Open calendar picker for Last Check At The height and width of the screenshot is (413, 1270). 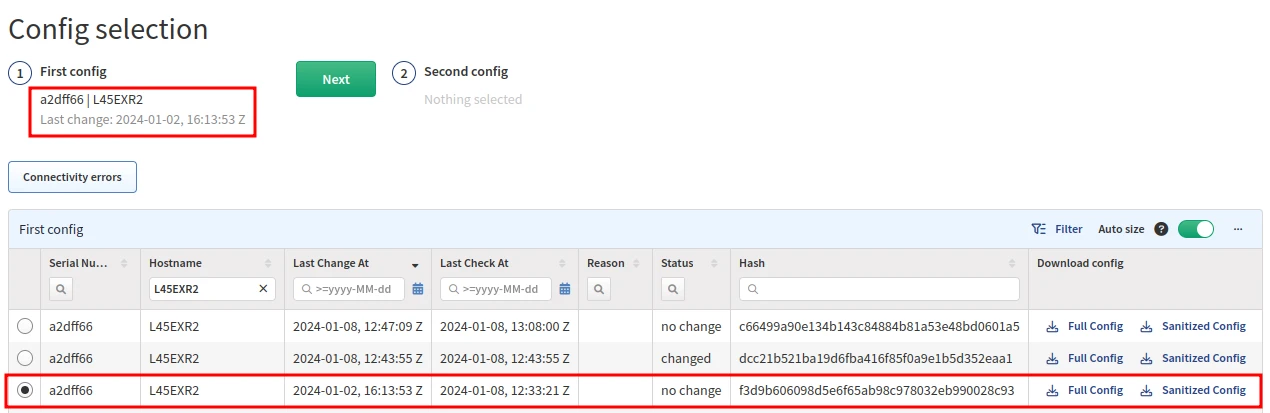[565, 289]
